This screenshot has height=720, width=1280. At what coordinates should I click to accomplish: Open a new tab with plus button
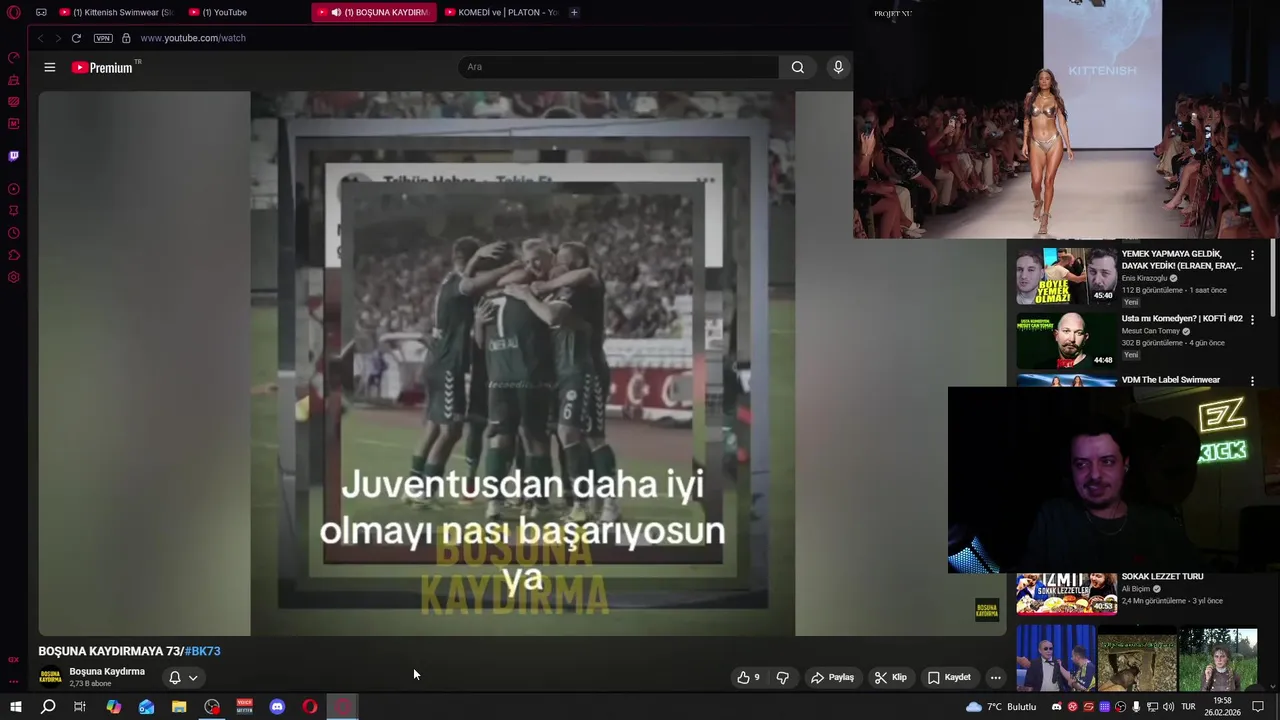(x=574, y=12)
